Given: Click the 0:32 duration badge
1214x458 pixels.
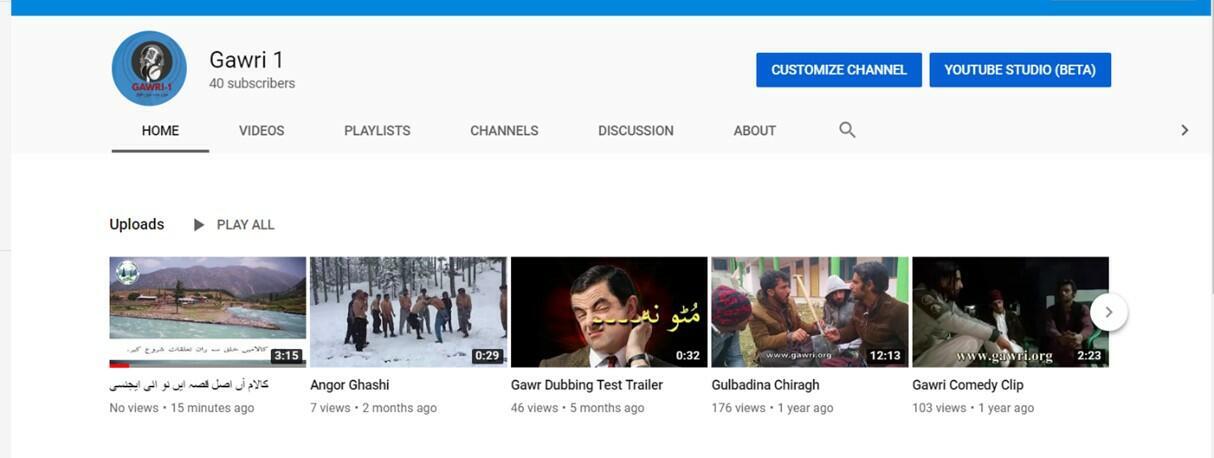Looking at the screenshot, I should point(688,355).
